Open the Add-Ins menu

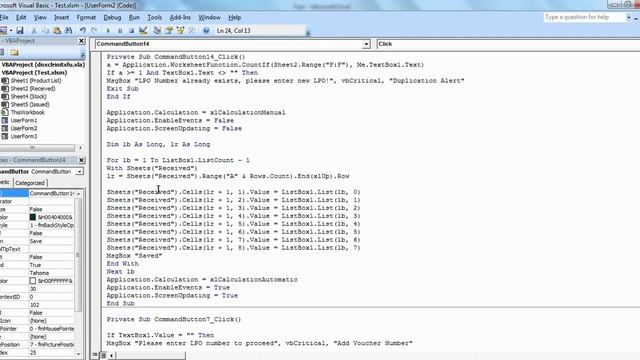pyautogui.click(x=180, y=18)
